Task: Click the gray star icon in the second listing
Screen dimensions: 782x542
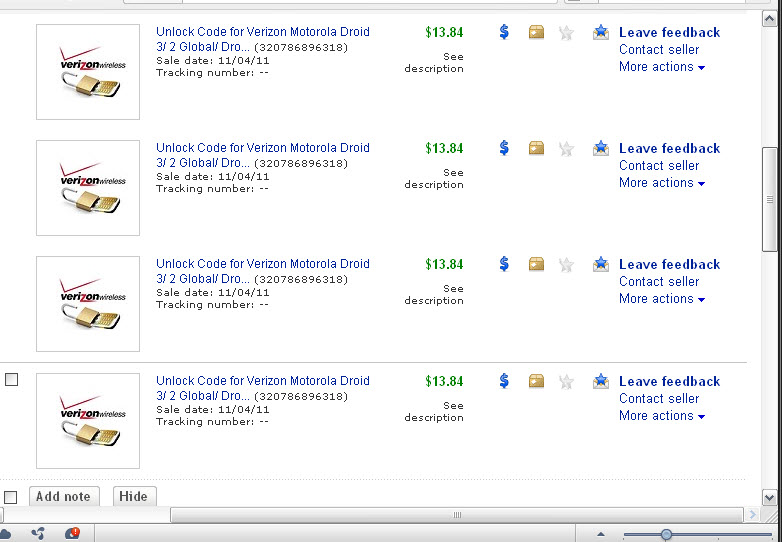Action: click(x=566, y=149)
